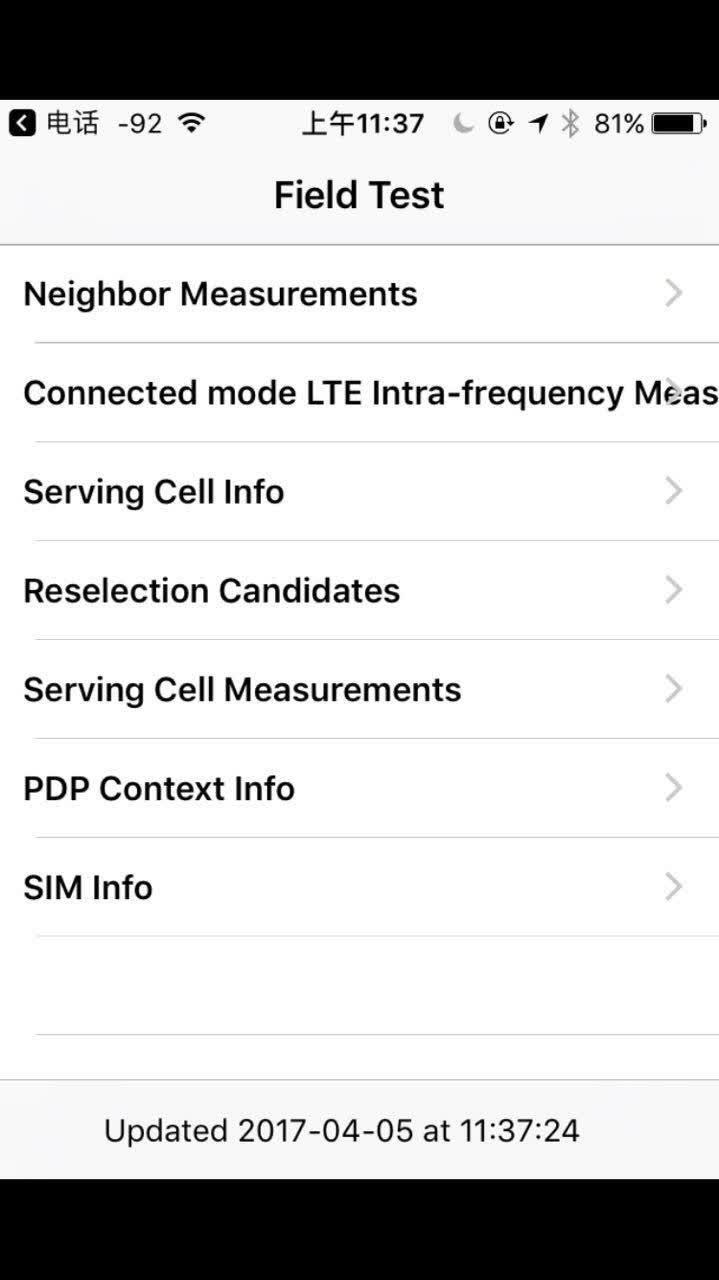
Task: Tap the Bluetooth status icon
Action: [570, 123]
